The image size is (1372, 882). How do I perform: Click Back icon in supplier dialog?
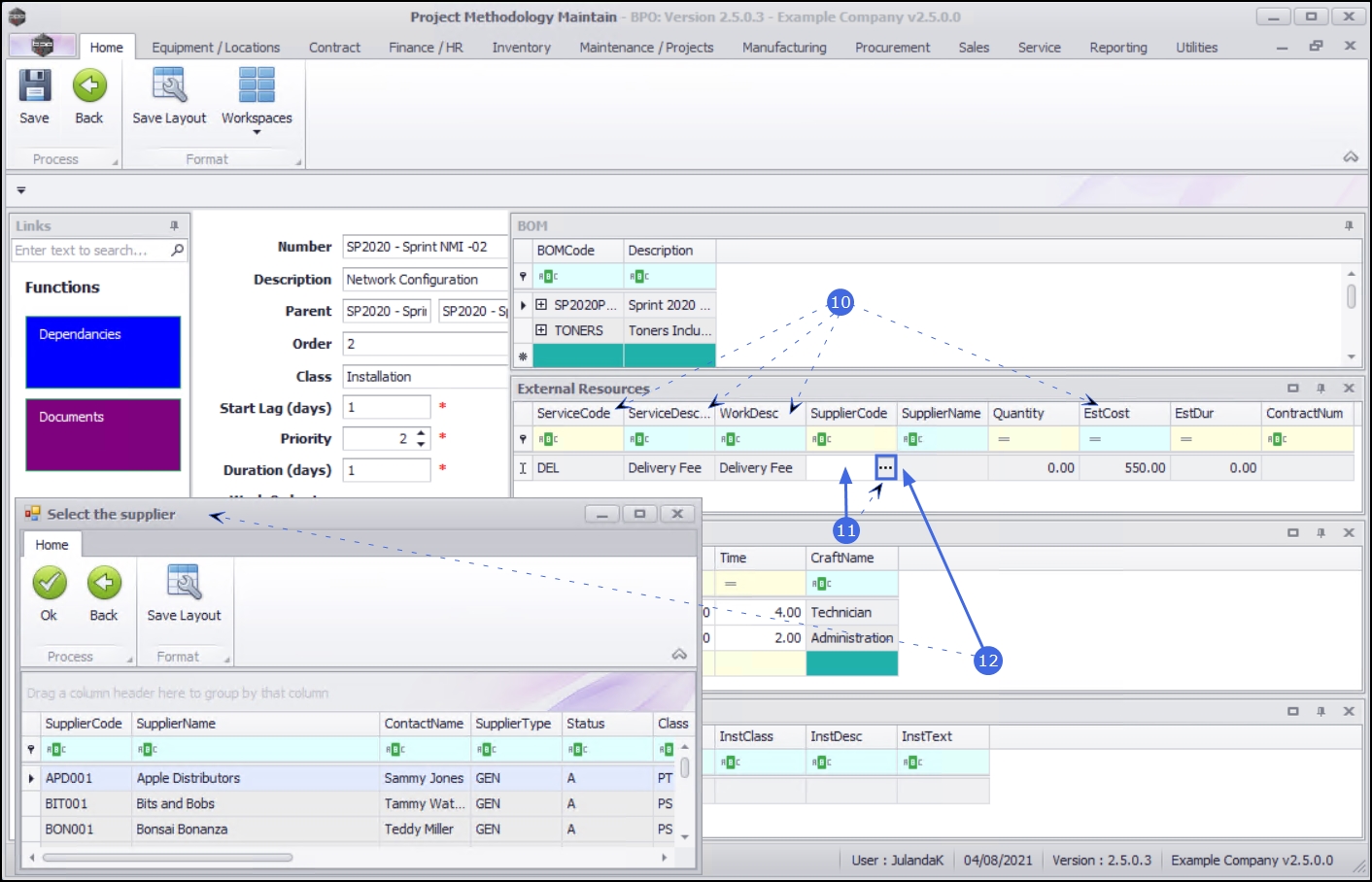pos(104,584)
